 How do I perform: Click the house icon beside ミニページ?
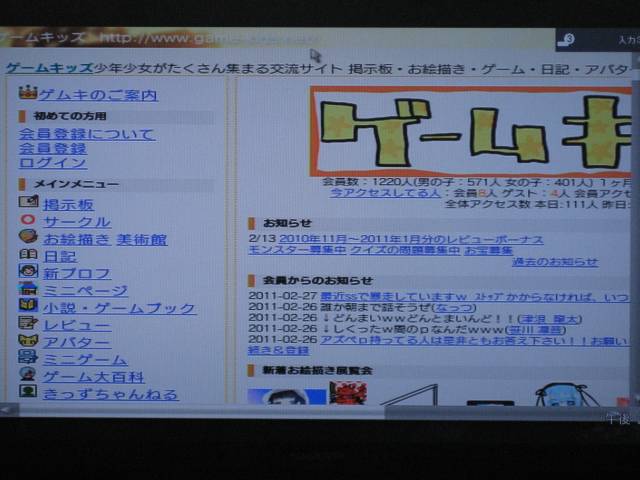pyautogui.click(x=28, y=290)
